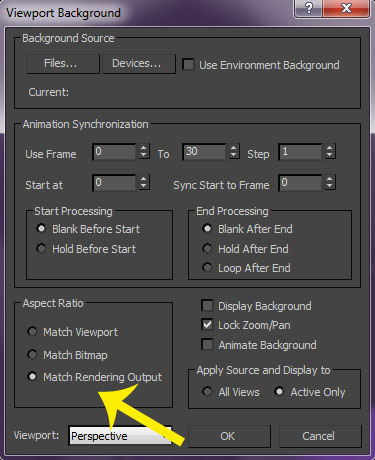375x460 pixels.
Task: Confirm with the OK button
Action: coord(229,436)
